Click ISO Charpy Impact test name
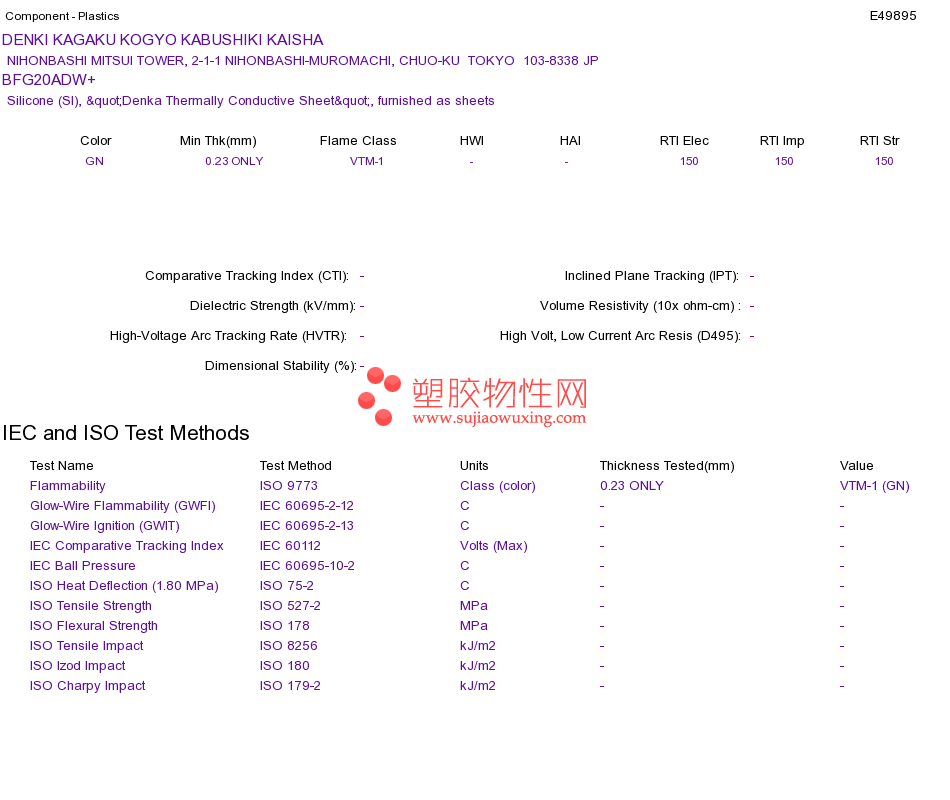 click(x=88, y=685)
